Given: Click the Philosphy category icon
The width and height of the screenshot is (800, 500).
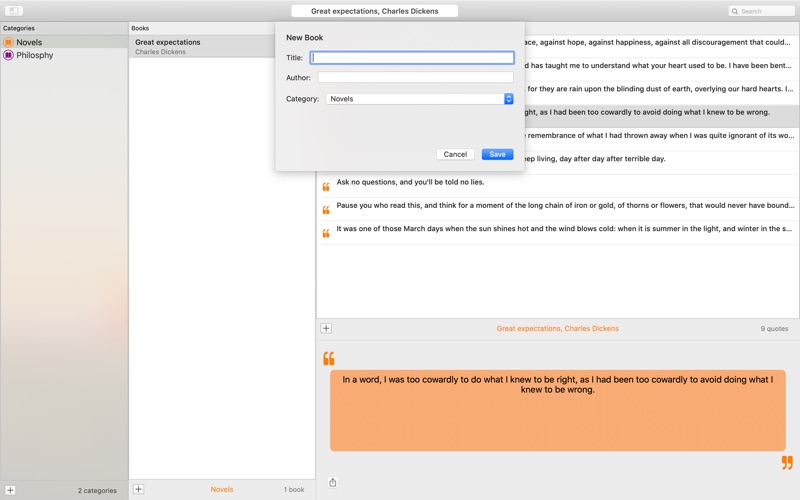Looking at the screenshot, I should (x=8, y=55).
